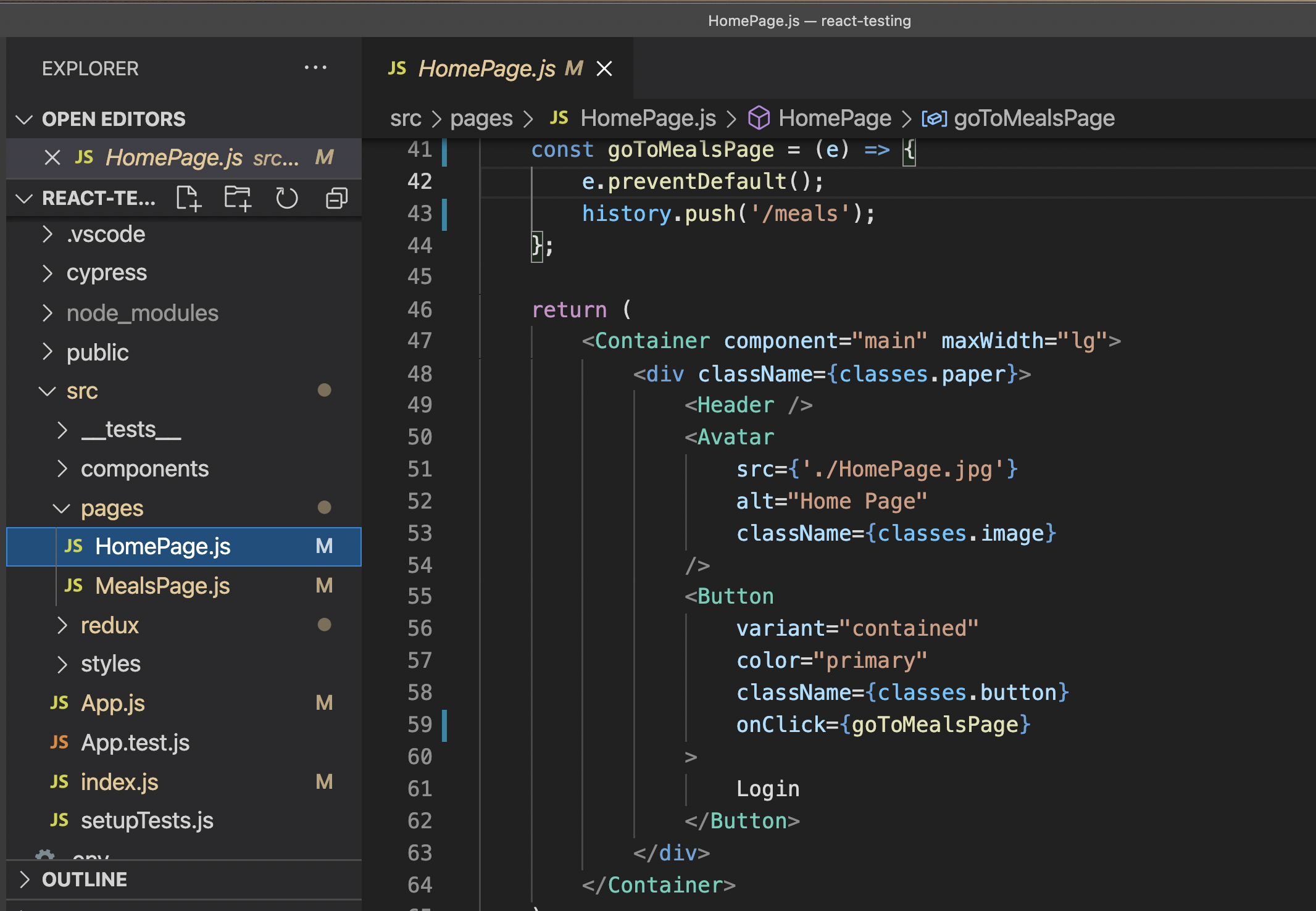1316x911 pixels.
Task: Close HomePage.js in Open Editors
Action: tap(52, 157)
